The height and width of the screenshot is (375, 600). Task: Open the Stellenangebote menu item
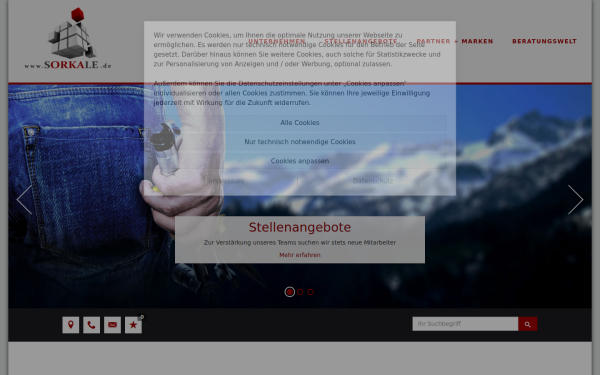click(361, 41)
